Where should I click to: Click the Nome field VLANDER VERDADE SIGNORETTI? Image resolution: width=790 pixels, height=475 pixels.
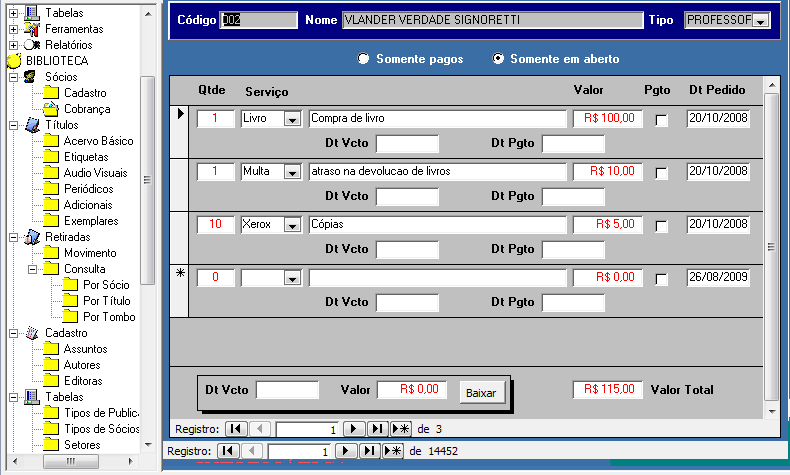pos(493,20)
